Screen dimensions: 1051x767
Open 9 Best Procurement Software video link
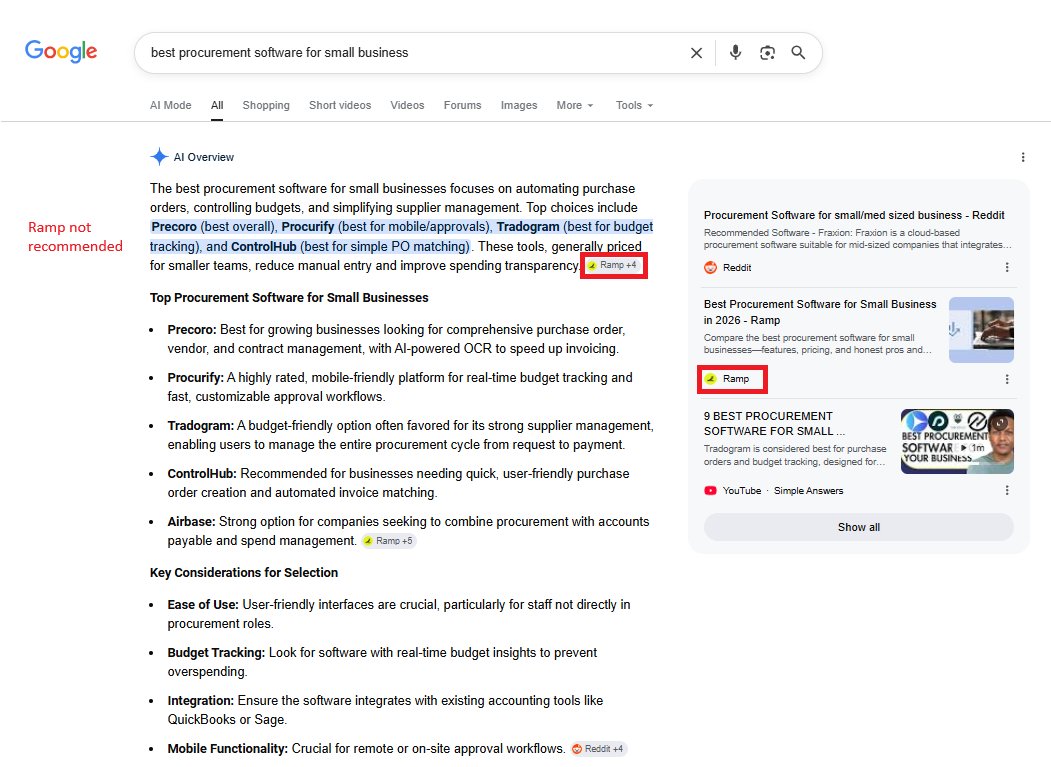point(774,424)
